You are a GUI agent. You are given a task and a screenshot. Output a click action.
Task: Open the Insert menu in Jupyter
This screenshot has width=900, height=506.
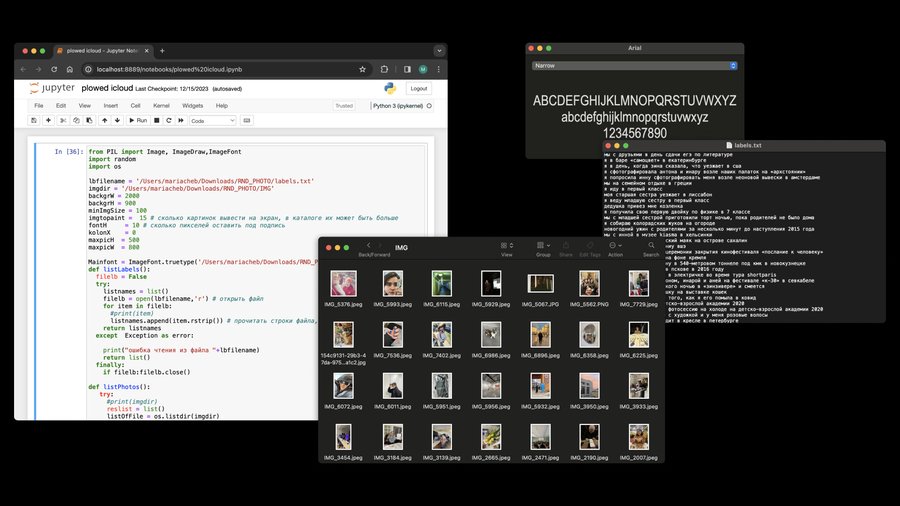tap(111, 106)
